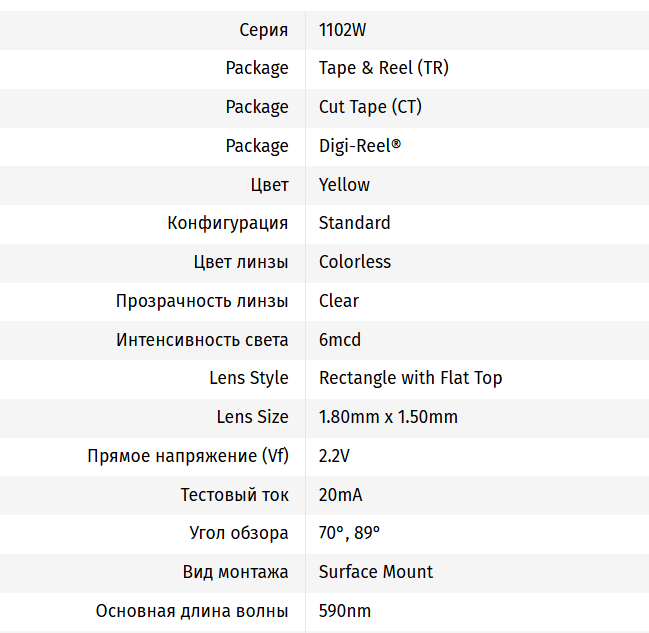
Task: Click the series value 1102W
Action: 342,30
